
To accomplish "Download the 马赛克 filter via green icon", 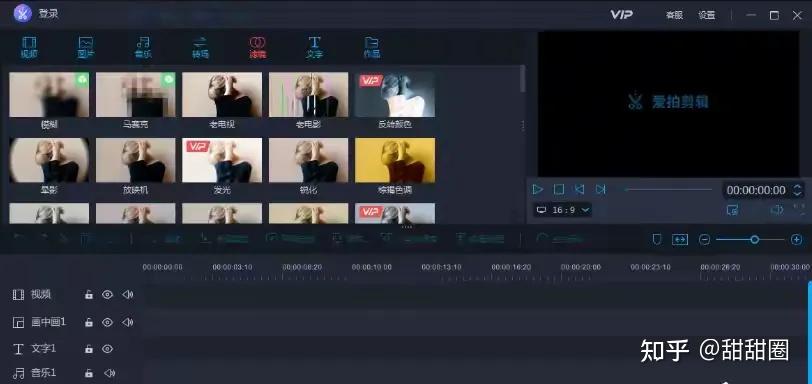I will [x=168, y=79].
